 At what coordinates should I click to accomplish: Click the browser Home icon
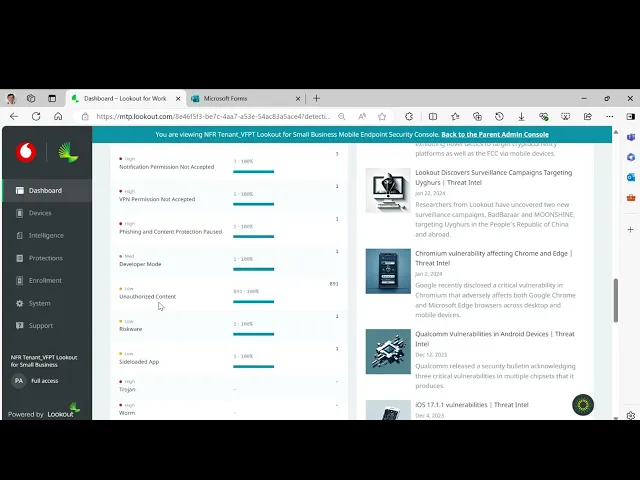point(58,116)
